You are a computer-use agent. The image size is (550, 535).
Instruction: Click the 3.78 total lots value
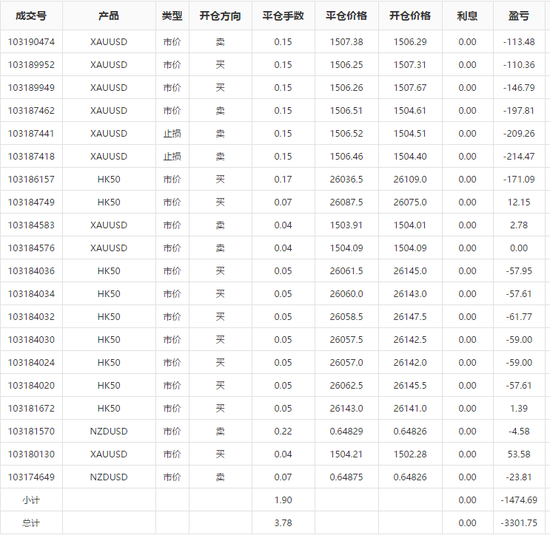click(x=283, y=523)
